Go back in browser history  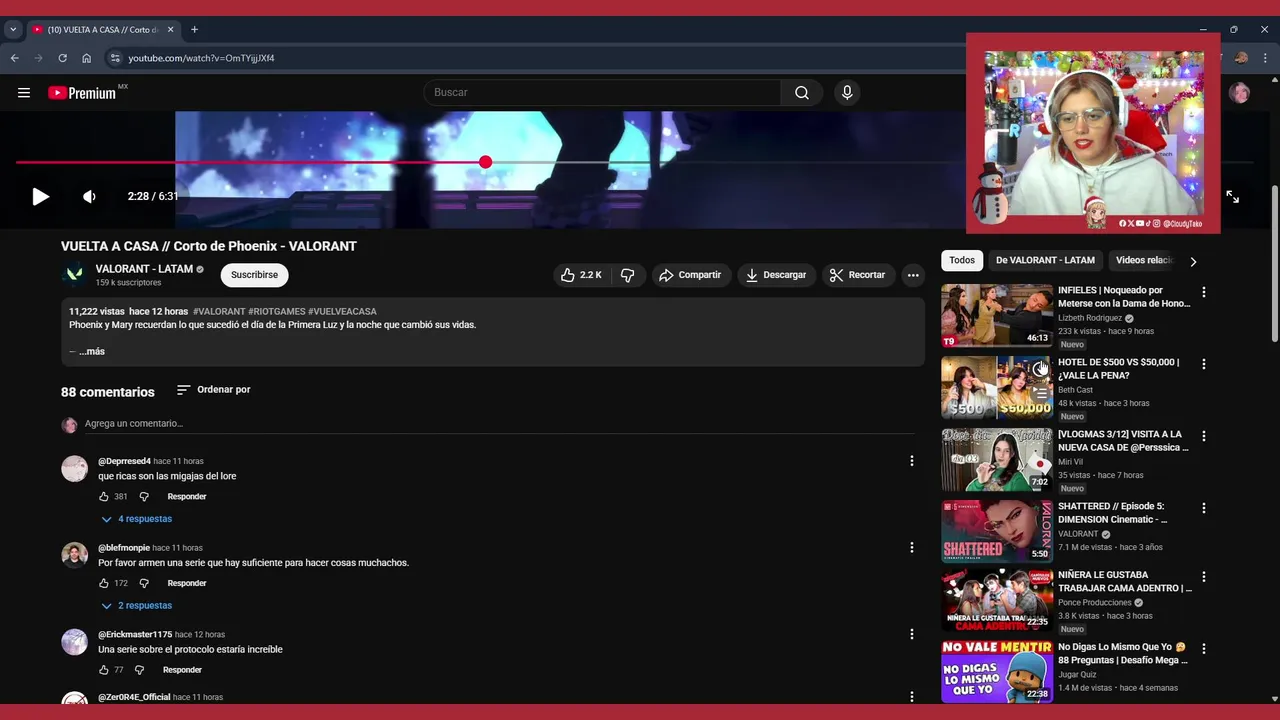pyautogui.click(x=15, y=58)
